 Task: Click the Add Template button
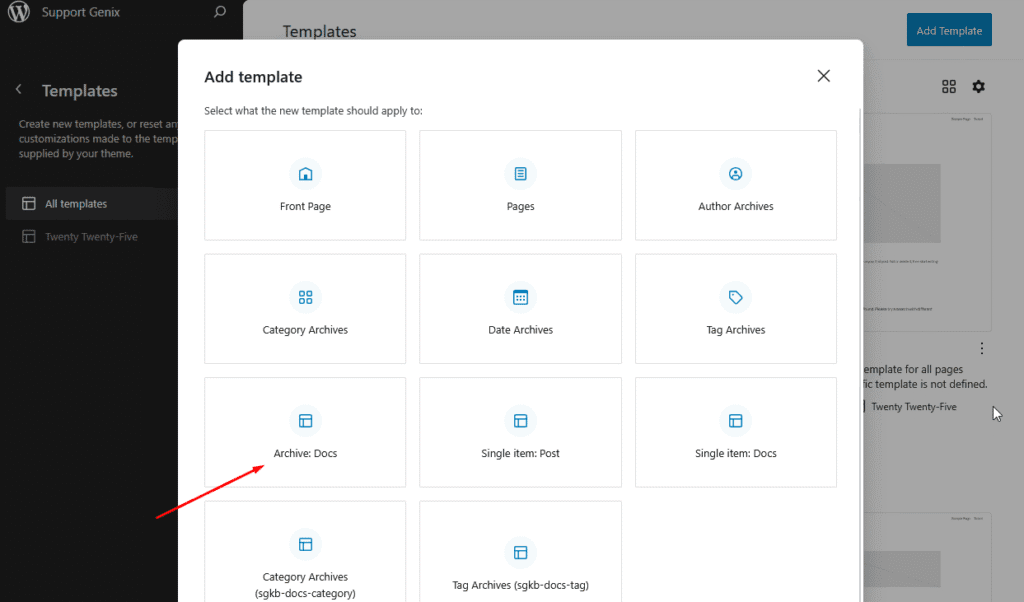(949, 30)
